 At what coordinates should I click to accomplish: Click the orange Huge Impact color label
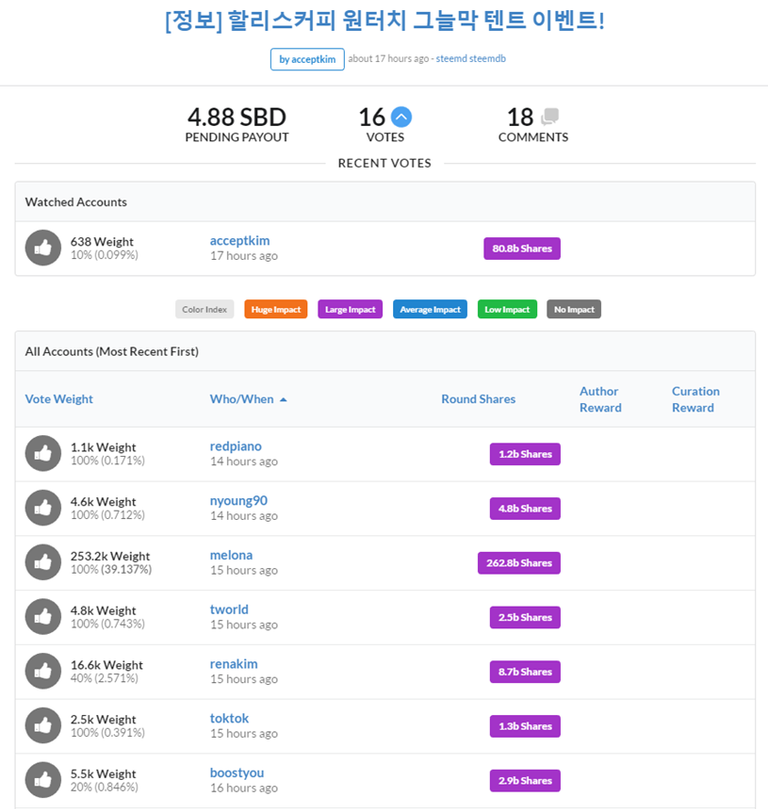click(x=275, y=310)
